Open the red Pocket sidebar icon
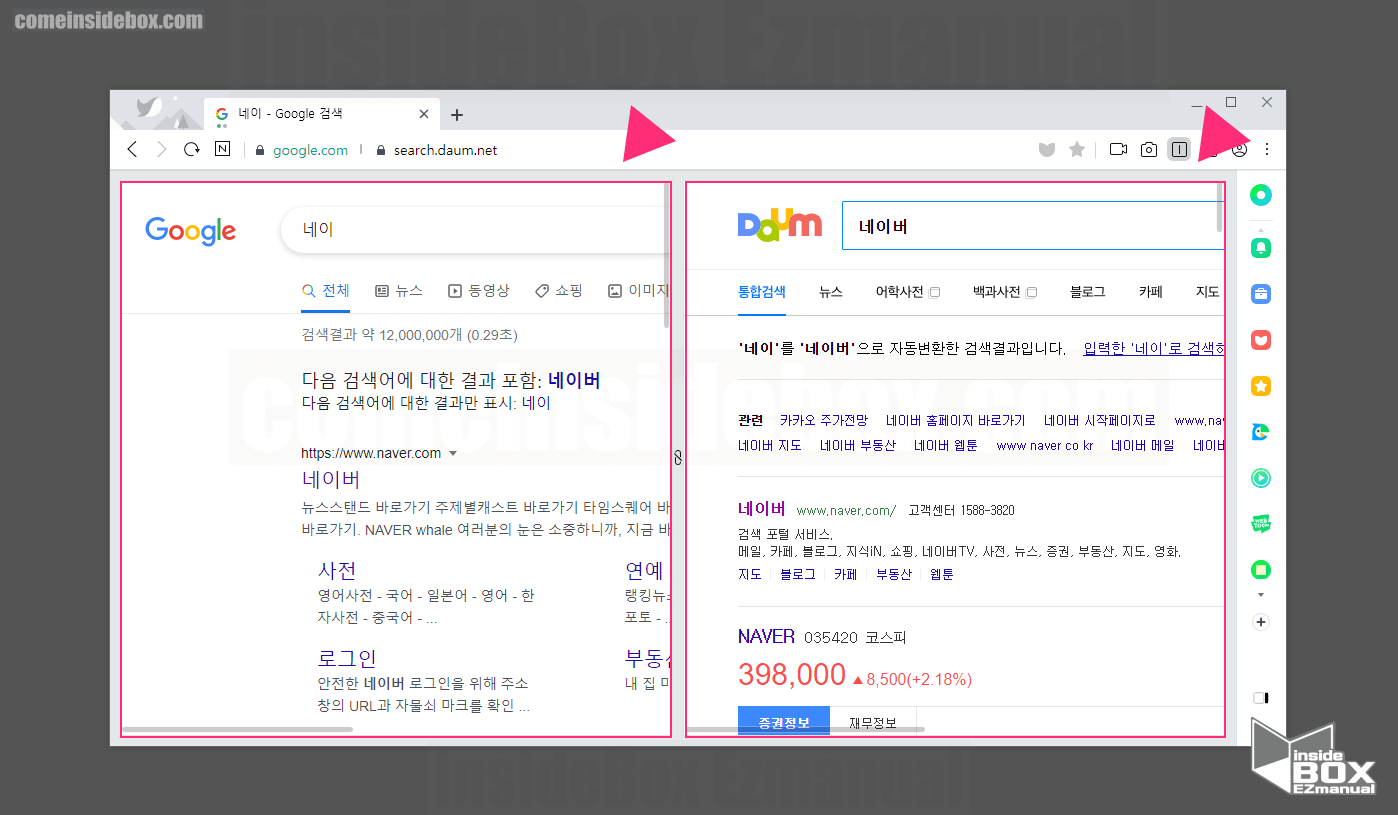The image size is (1398, 815). tap(1261, 340)
